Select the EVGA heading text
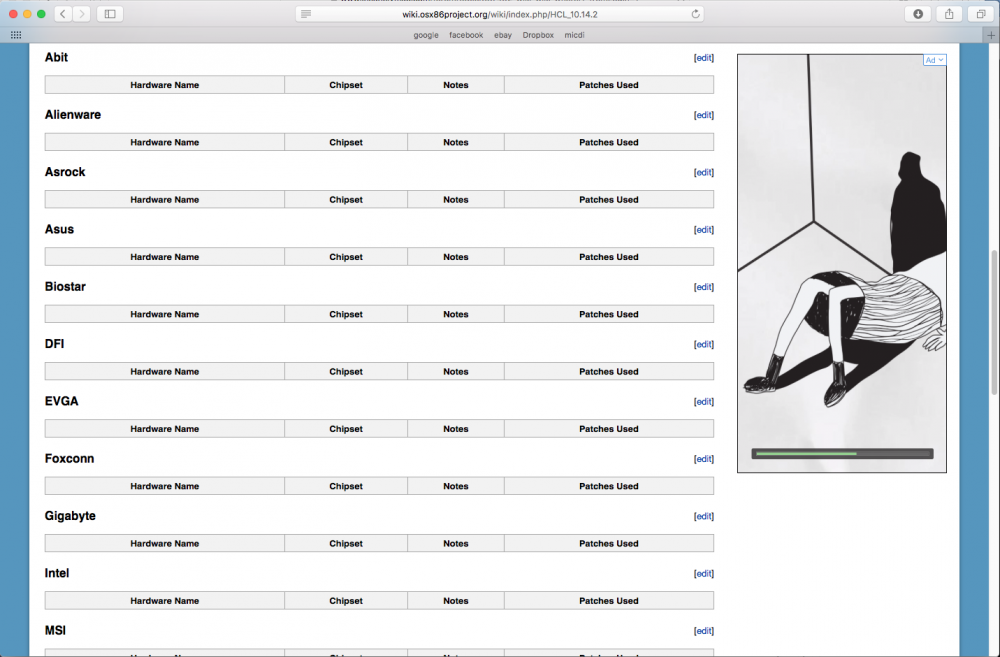 click(61, 401)
